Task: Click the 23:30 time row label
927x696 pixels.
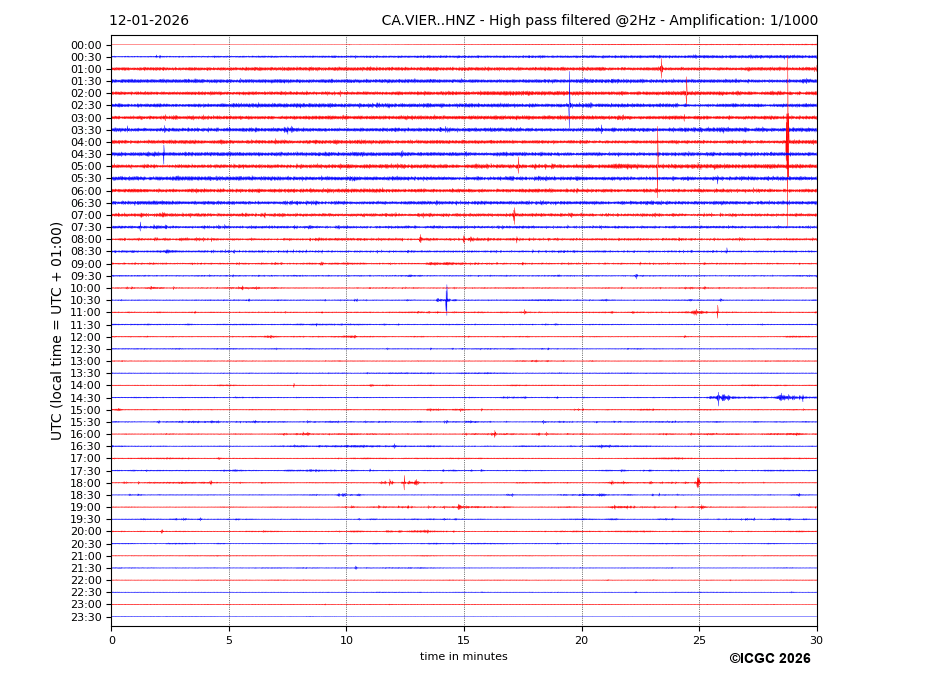Action: point(86,617)
